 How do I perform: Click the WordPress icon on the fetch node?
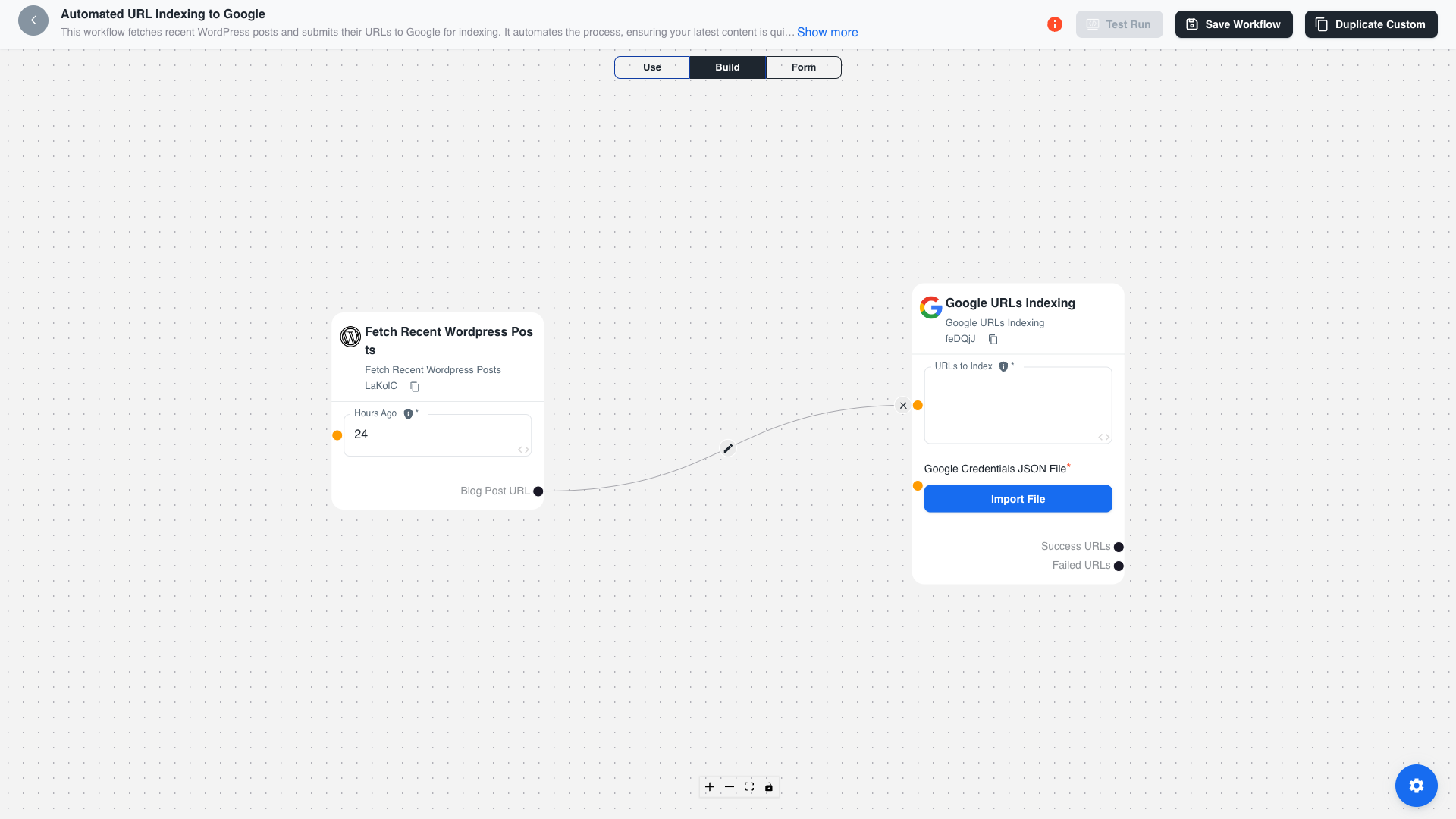(350, 337)
